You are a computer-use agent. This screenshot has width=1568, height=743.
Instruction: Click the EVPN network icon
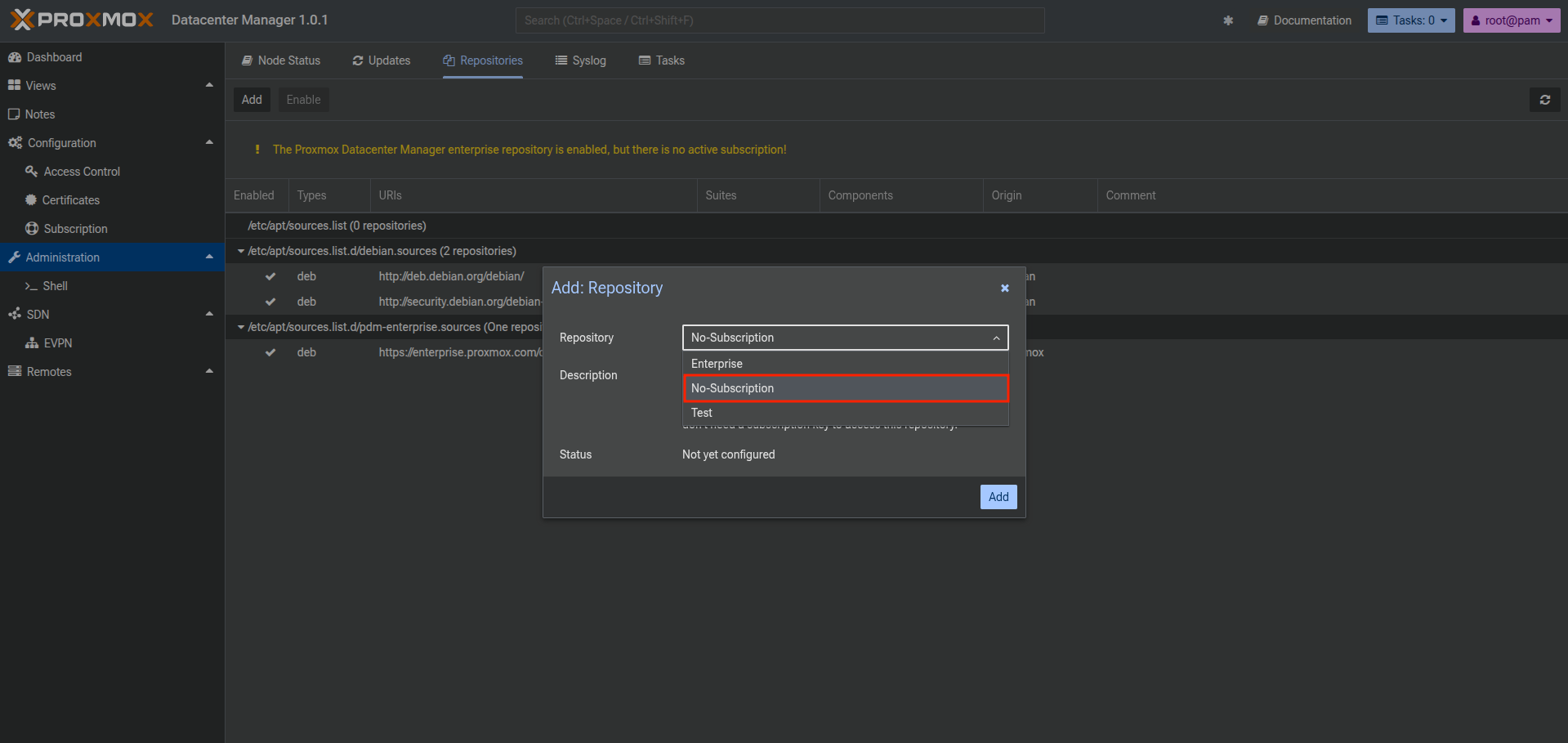click(x=32, y=343)
